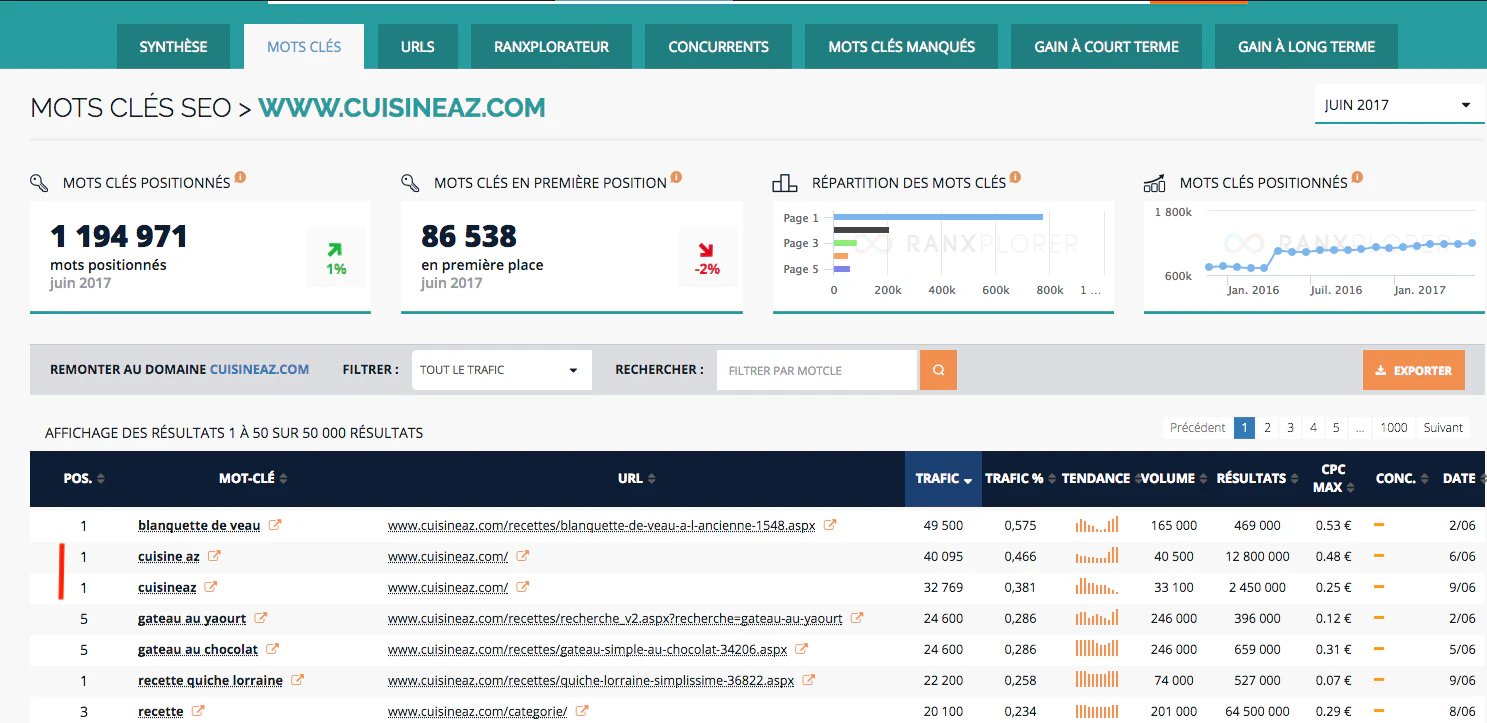The image size is (1487, 723).
Task: Show info for Mots clés positionnés count card
Action: 240,178
